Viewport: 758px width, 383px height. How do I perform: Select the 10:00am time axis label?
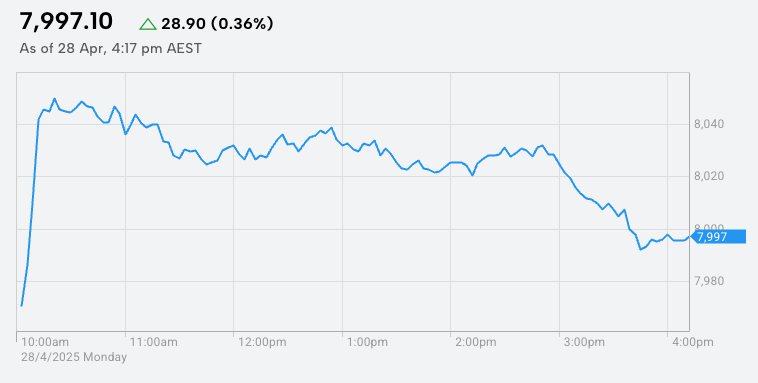[x=45, y=342]
